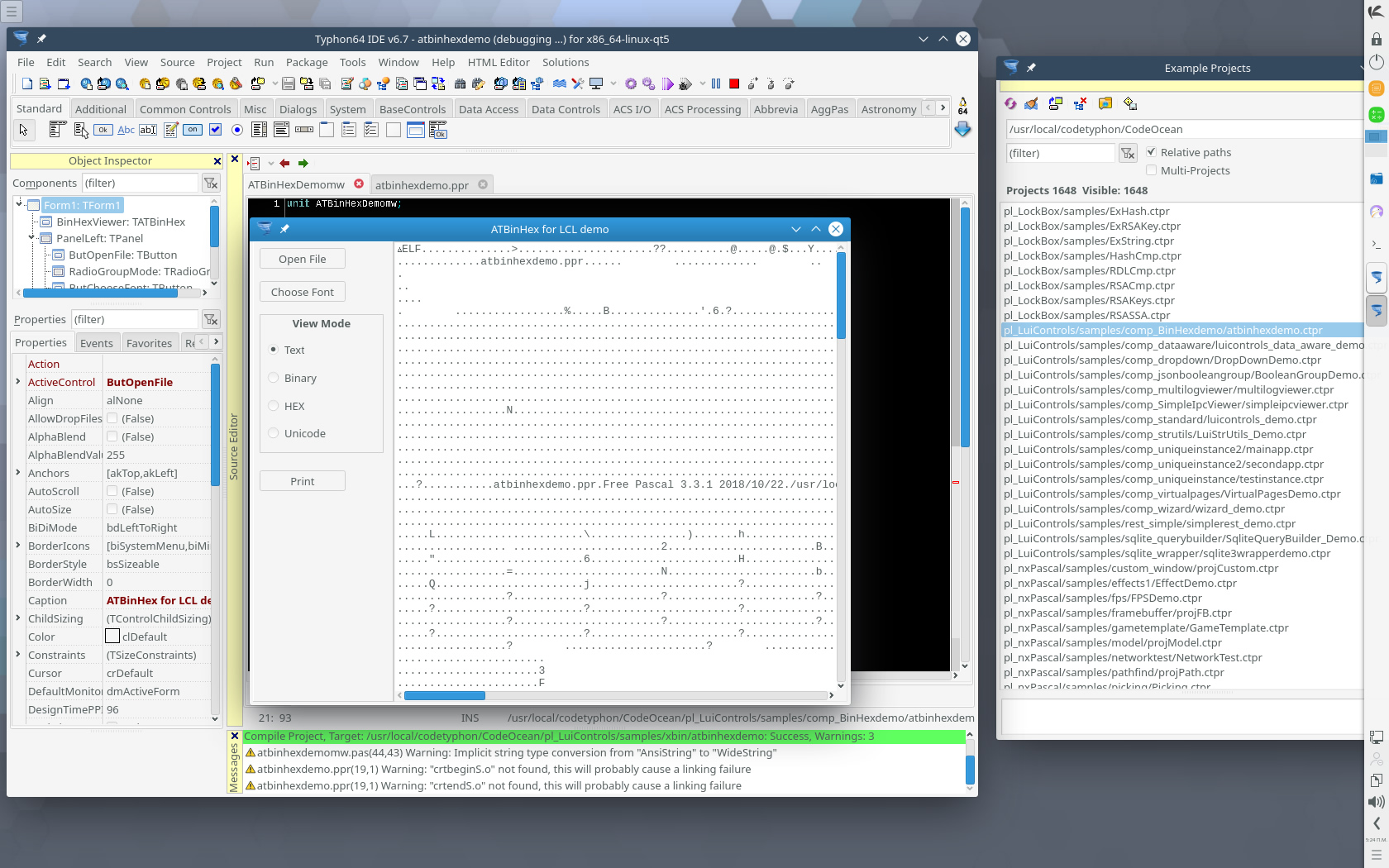Toggle the AlphaBlend property checkbox

pyautogui.click(x=112, y=436)
